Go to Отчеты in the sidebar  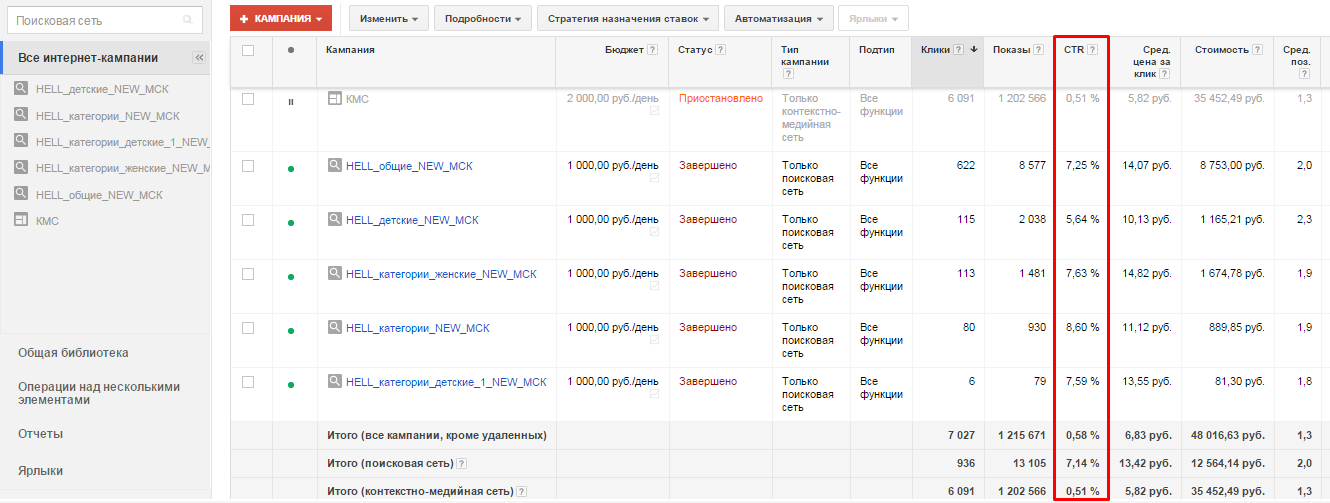coord(41,434)
